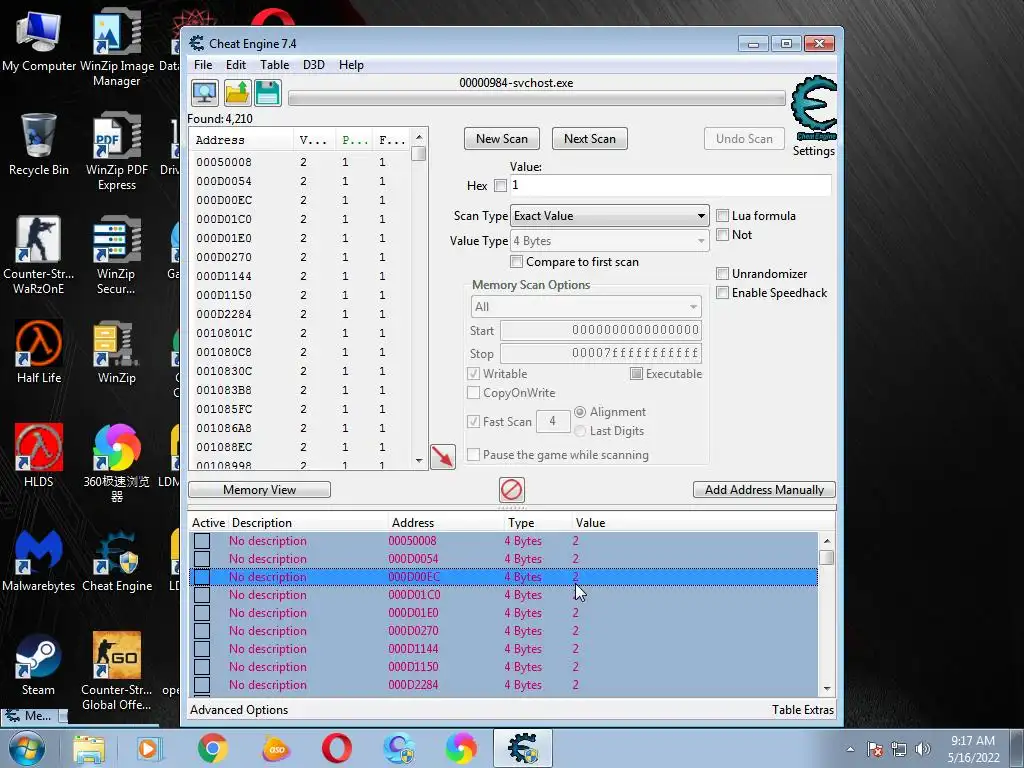Image resolution: width=1024 pixels, height=768 pixels.
Task: Open Steam desktop icon
Action: [39, 664]
